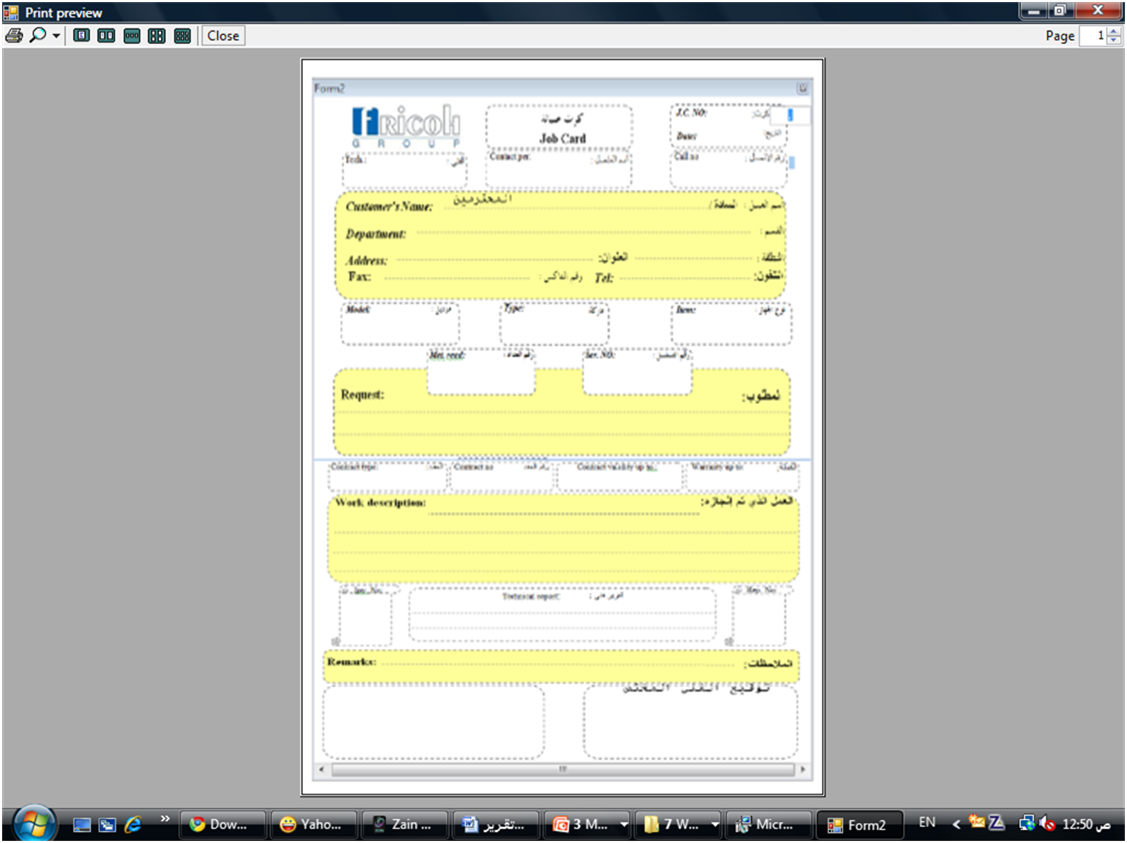This screenshot has height=843, width=1127.
Task: Open the Yahoo Messenger taskbar item
Action: pos(313,825)
